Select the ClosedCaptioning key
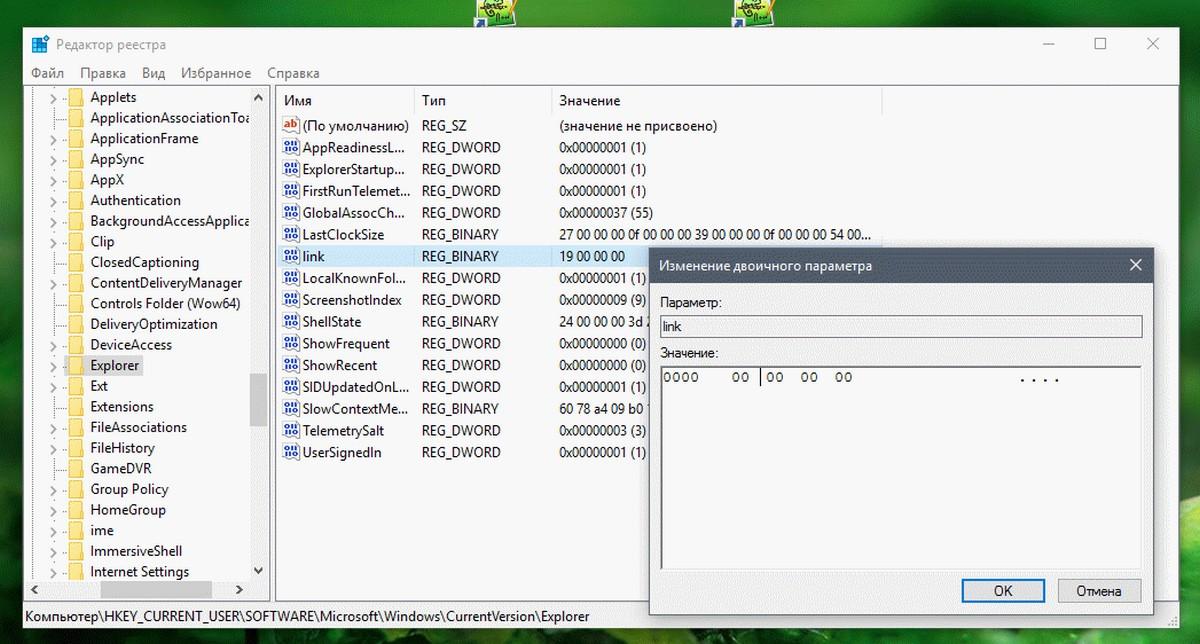1200x644 pixels. pos(144,262)
